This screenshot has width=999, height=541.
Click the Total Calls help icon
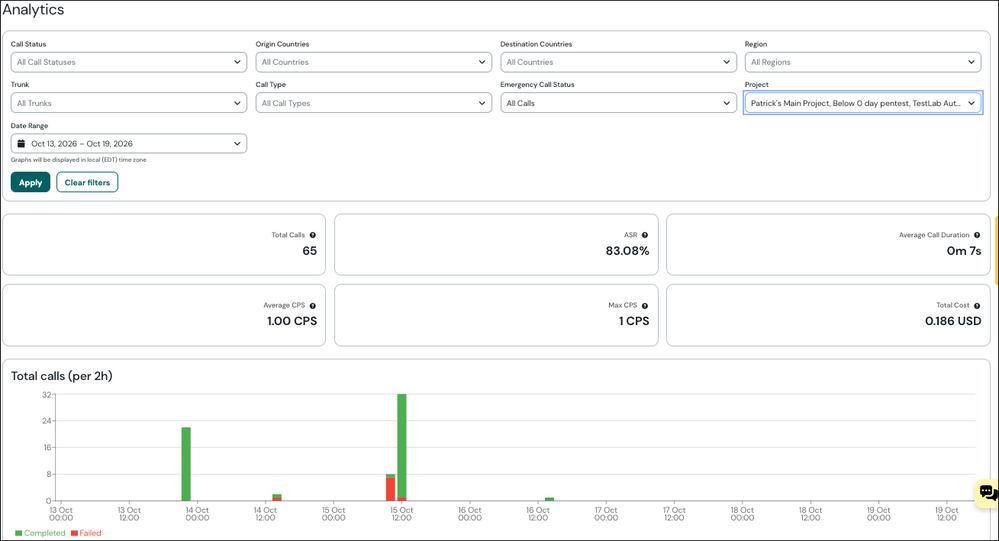pos(313,235)
